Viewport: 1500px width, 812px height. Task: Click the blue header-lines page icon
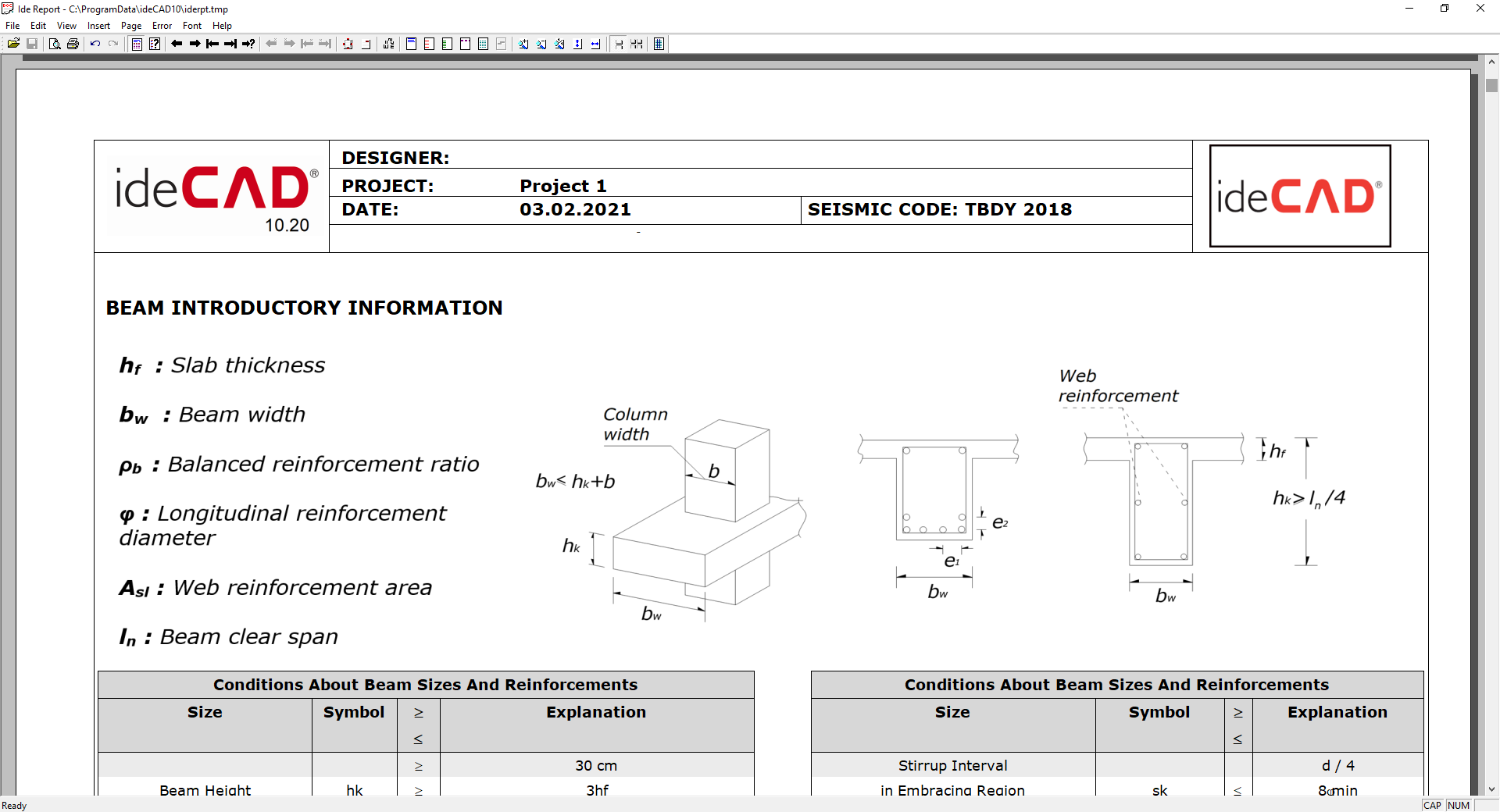click(x=412, y=44)
